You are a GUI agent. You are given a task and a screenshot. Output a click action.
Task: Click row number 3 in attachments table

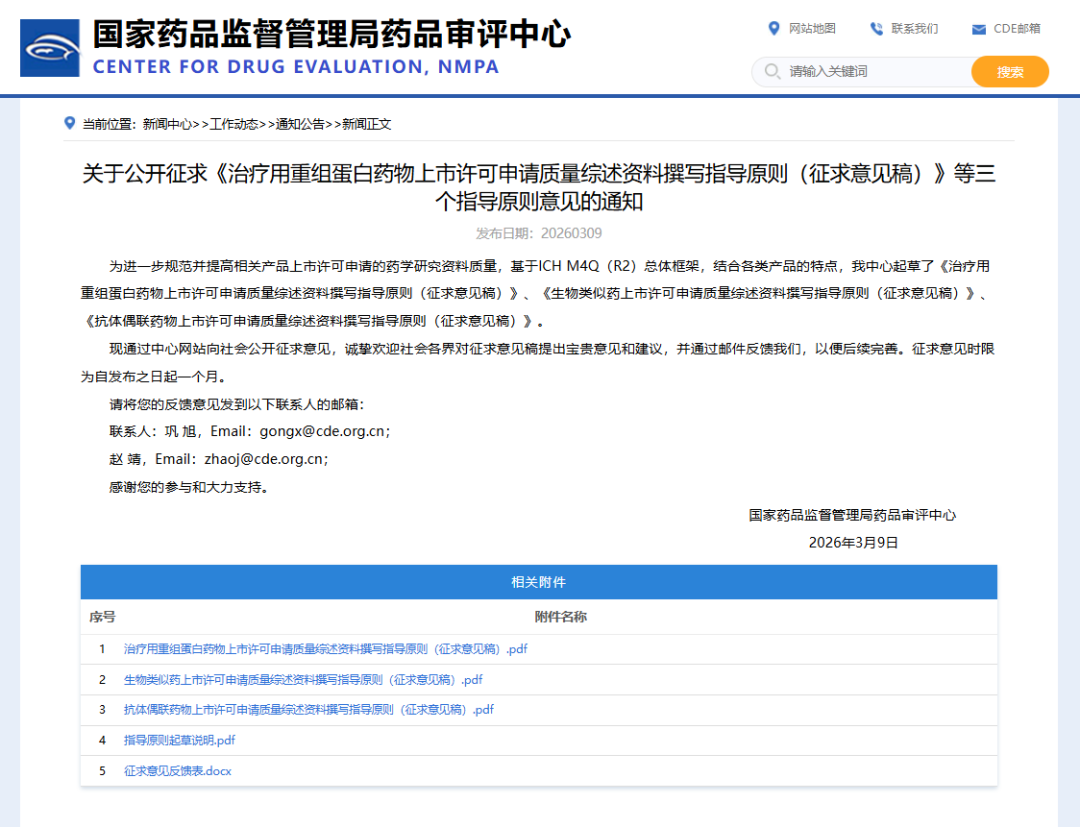tap(102, 709)
